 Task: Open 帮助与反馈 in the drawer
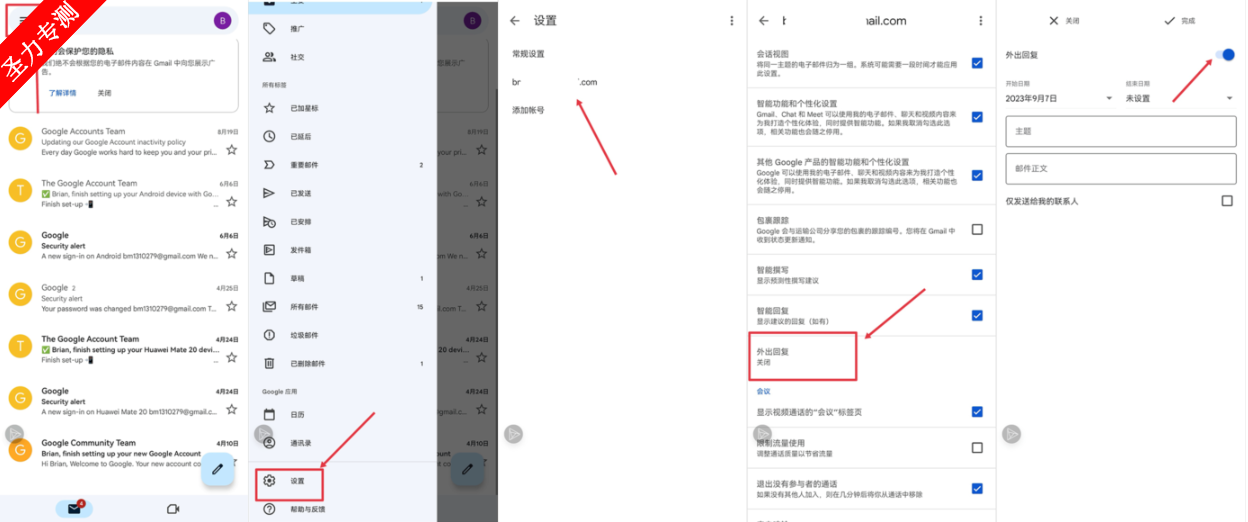coord(343,509)
